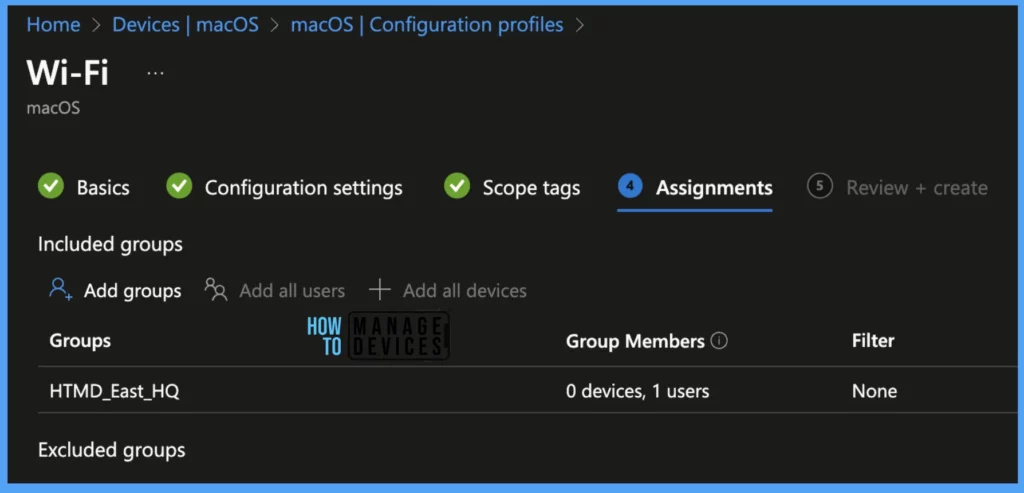Viewport: 1024px width, 493px height.
Task: Open the None filter link for HTMD_East_HQ
Action: (x=874, y=391)
